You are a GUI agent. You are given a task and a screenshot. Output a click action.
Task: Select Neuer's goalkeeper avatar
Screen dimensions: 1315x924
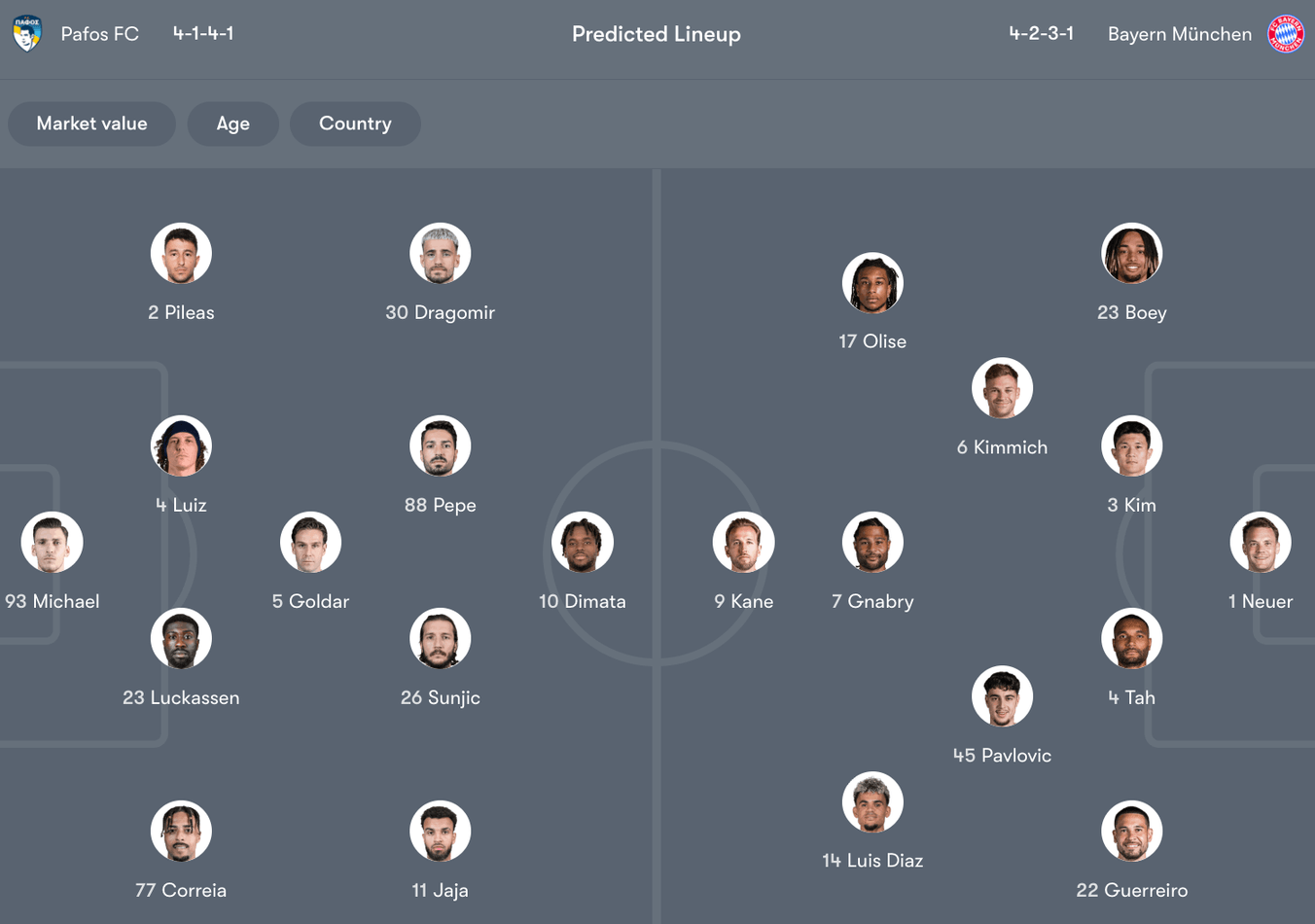click(x=1261, y=543)
